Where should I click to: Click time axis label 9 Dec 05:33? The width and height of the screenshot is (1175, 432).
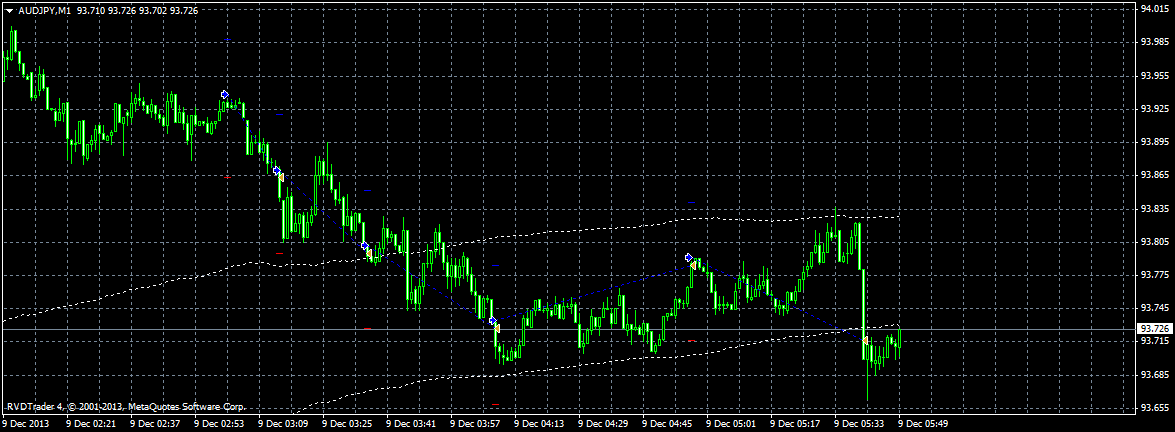[x=861, y=424]
